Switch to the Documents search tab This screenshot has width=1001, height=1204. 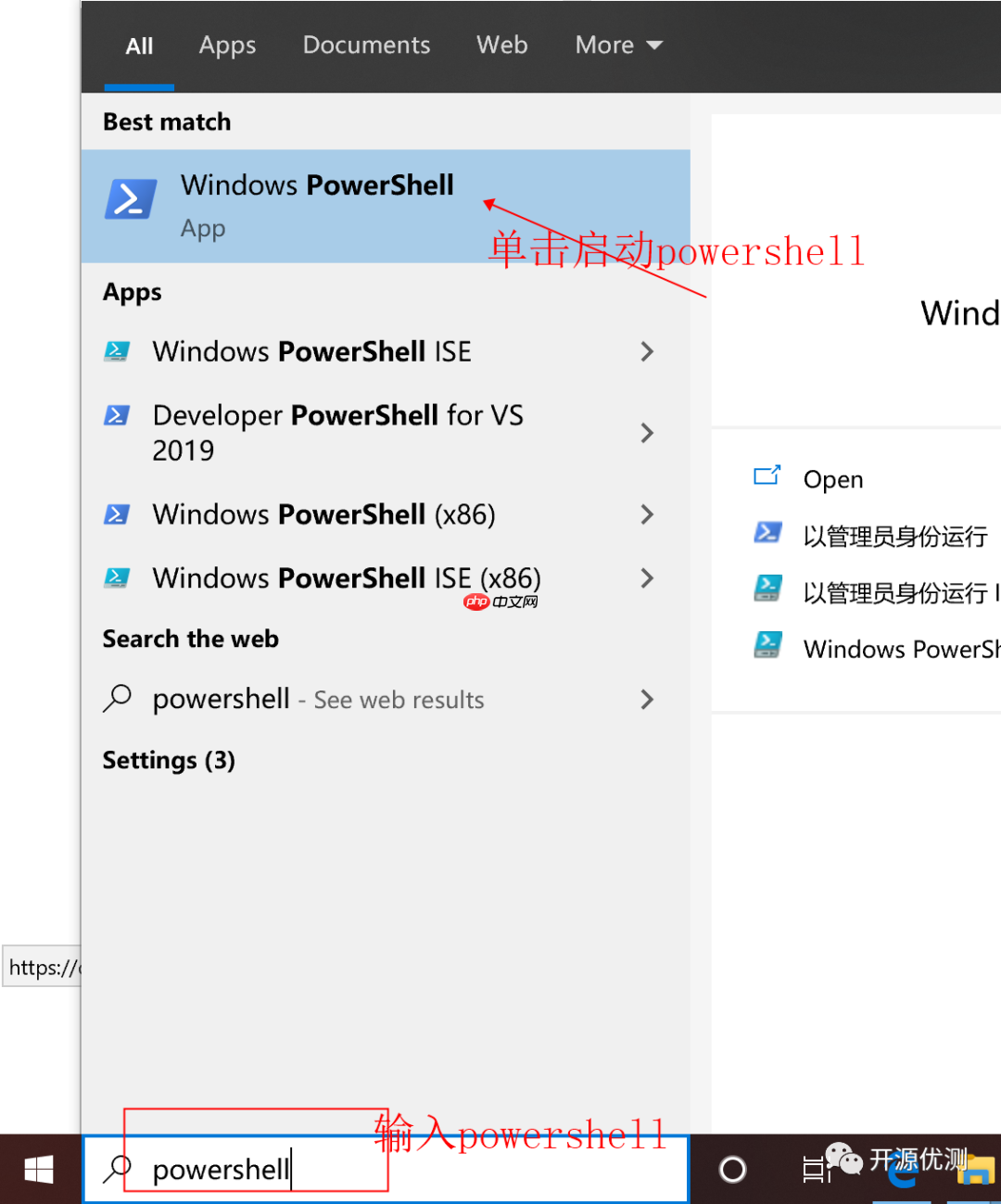point(366,44)
